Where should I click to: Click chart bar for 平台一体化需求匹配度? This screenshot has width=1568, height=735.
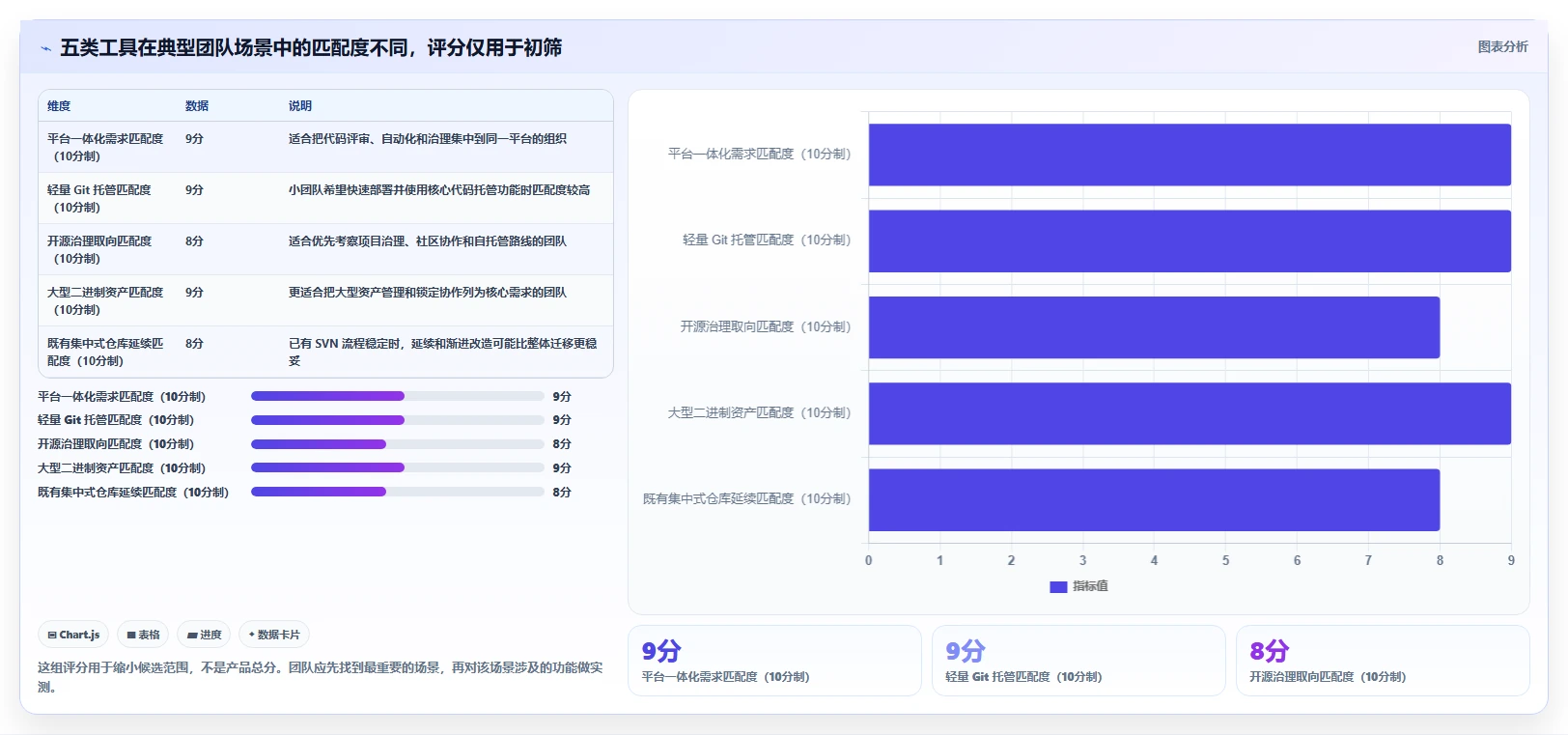pyautogui.click(x=1190, y=155)
